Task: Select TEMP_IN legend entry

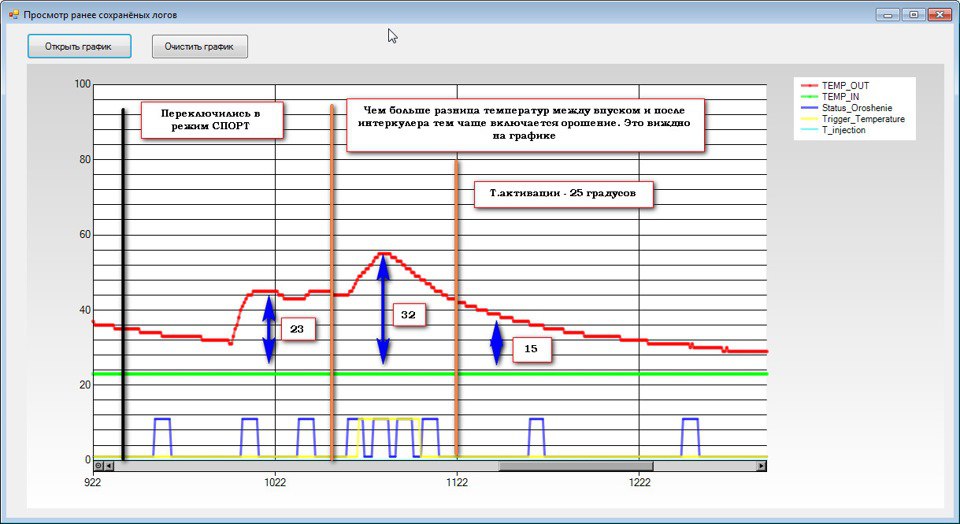Action: 840,98
